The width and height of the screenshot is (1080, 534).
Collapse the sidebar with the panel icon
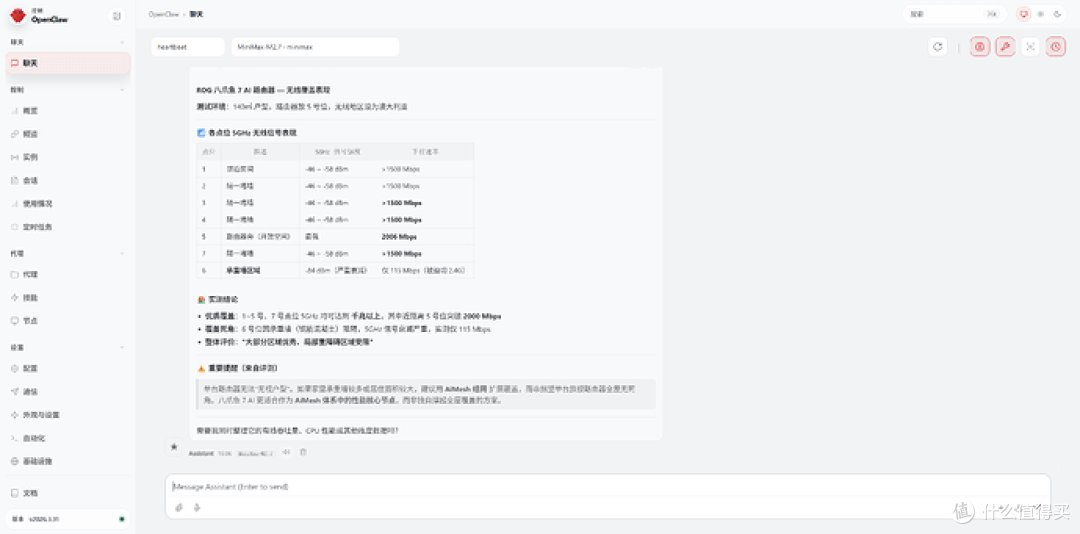(116, 16)
